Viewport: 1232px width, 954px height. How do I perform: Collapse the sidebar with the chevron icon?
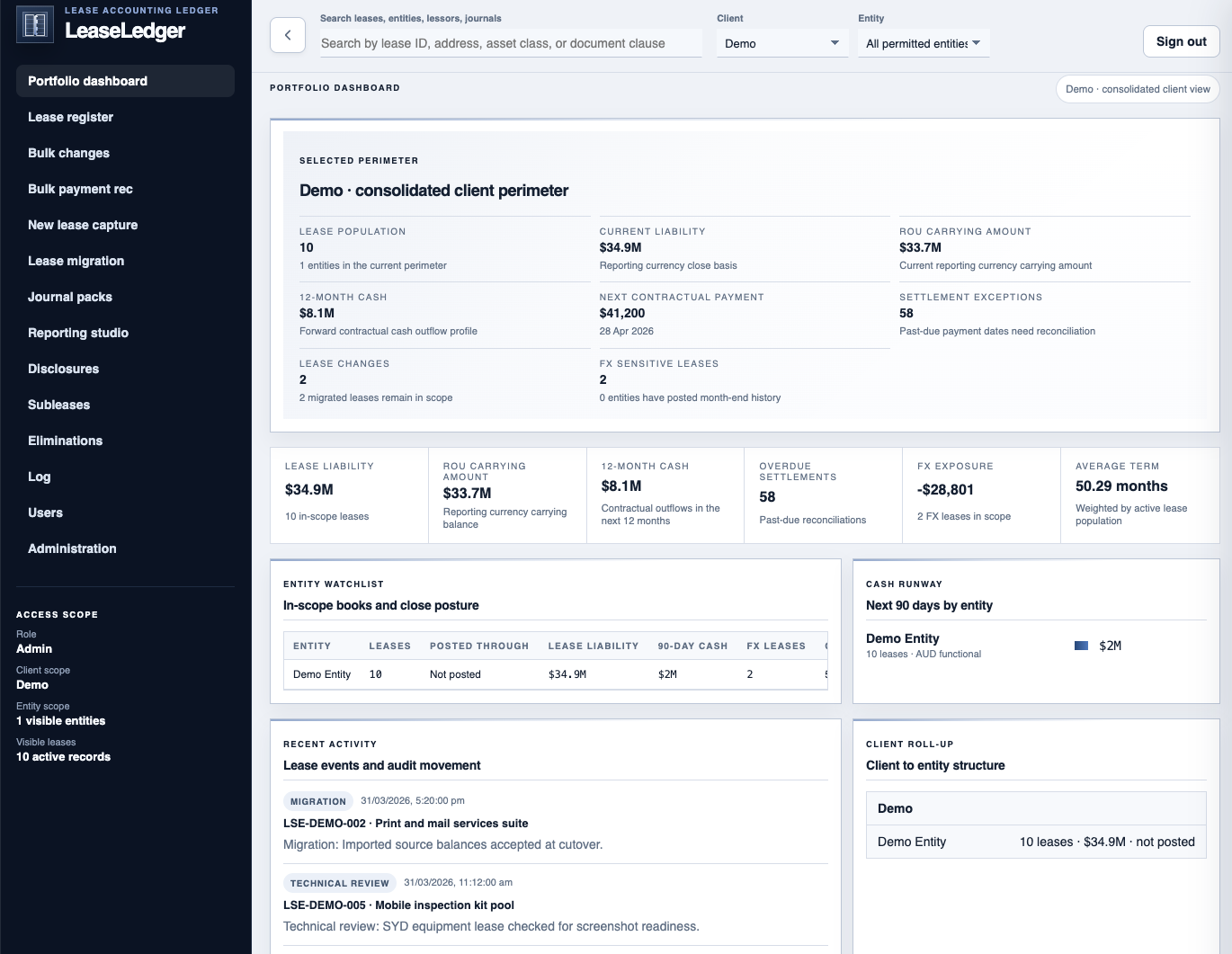click(x=288, y=35)
